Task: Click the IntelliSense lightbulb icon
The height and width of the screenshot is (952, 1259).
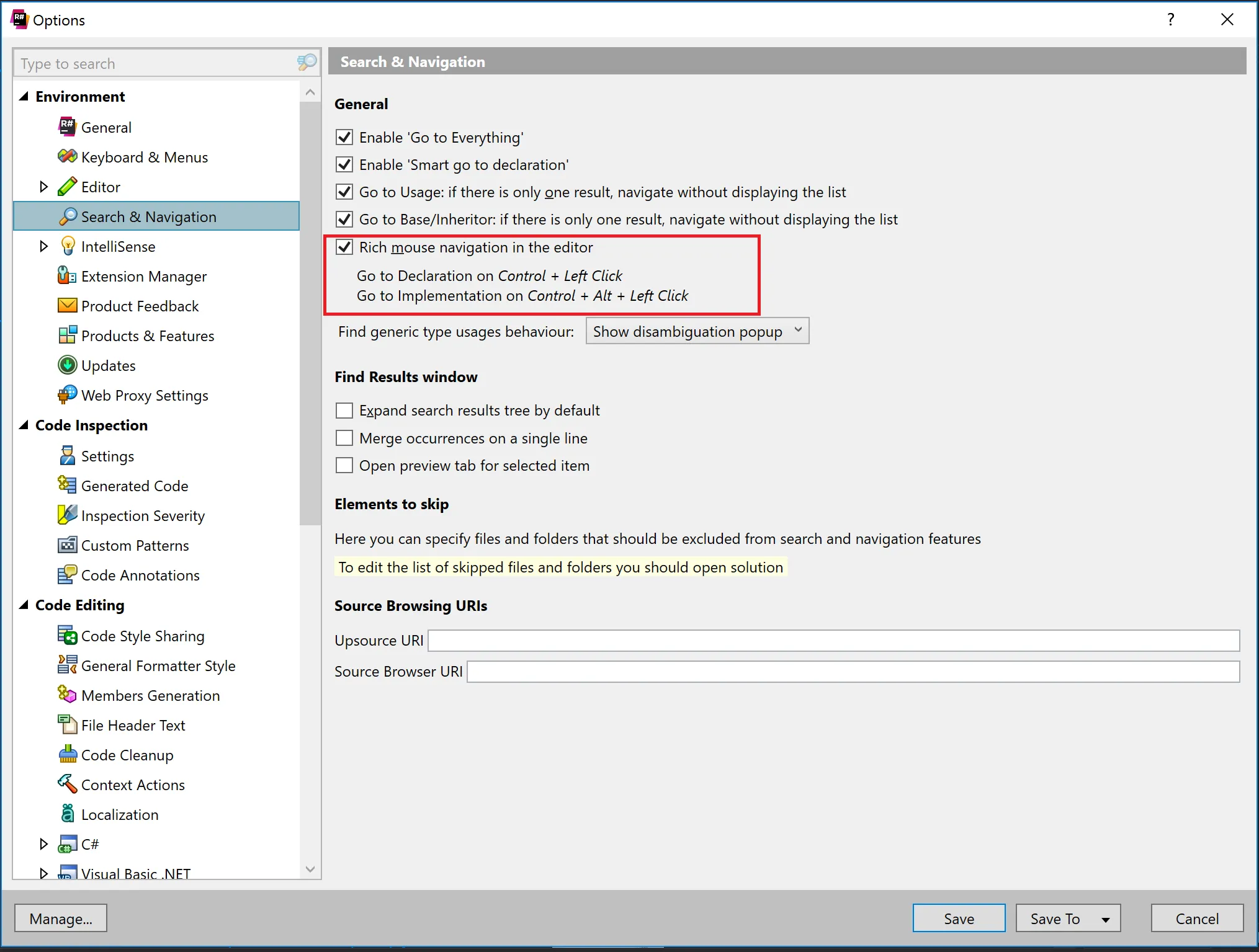Action: (67, 246)
